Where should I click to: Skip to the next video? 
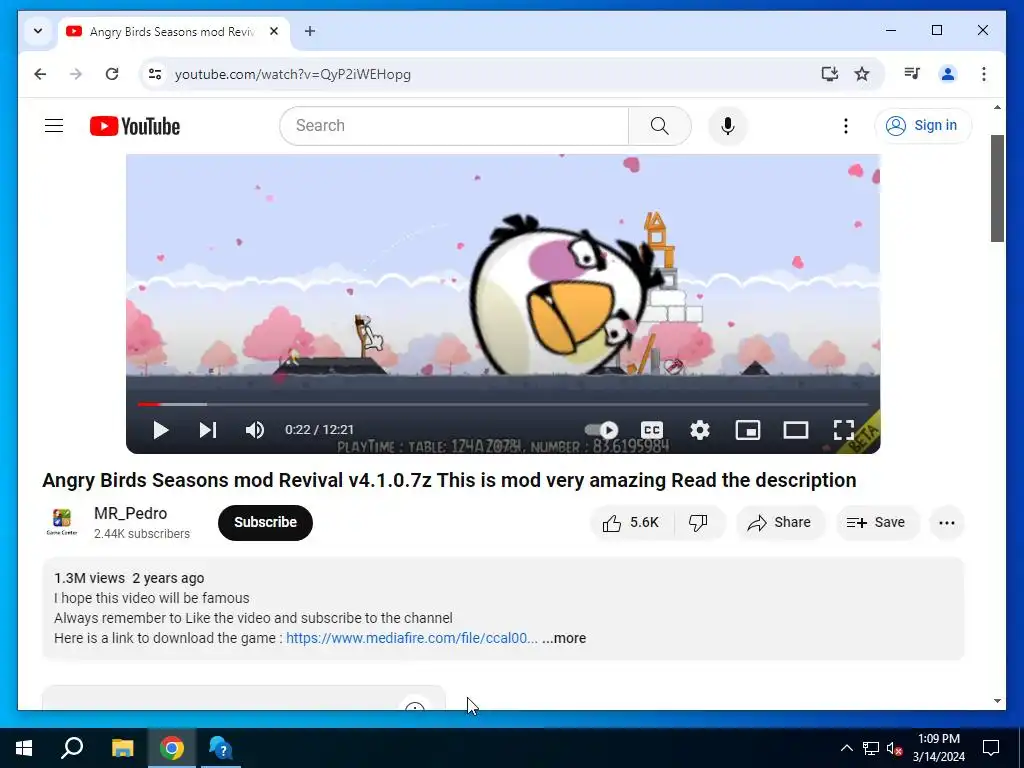point(208,430)
